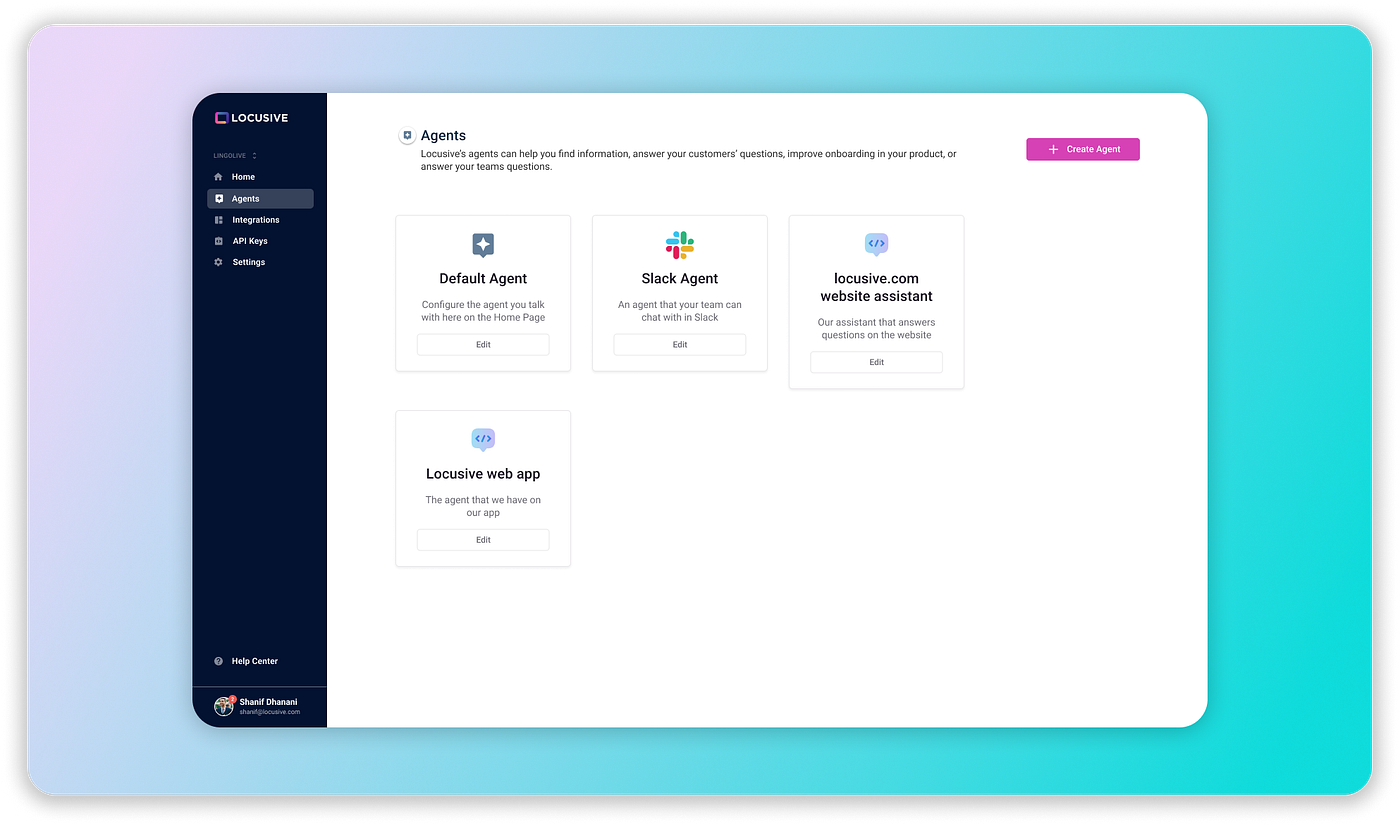
Task: Click the locusive.com website assistant title
Action: coord(876,288)
